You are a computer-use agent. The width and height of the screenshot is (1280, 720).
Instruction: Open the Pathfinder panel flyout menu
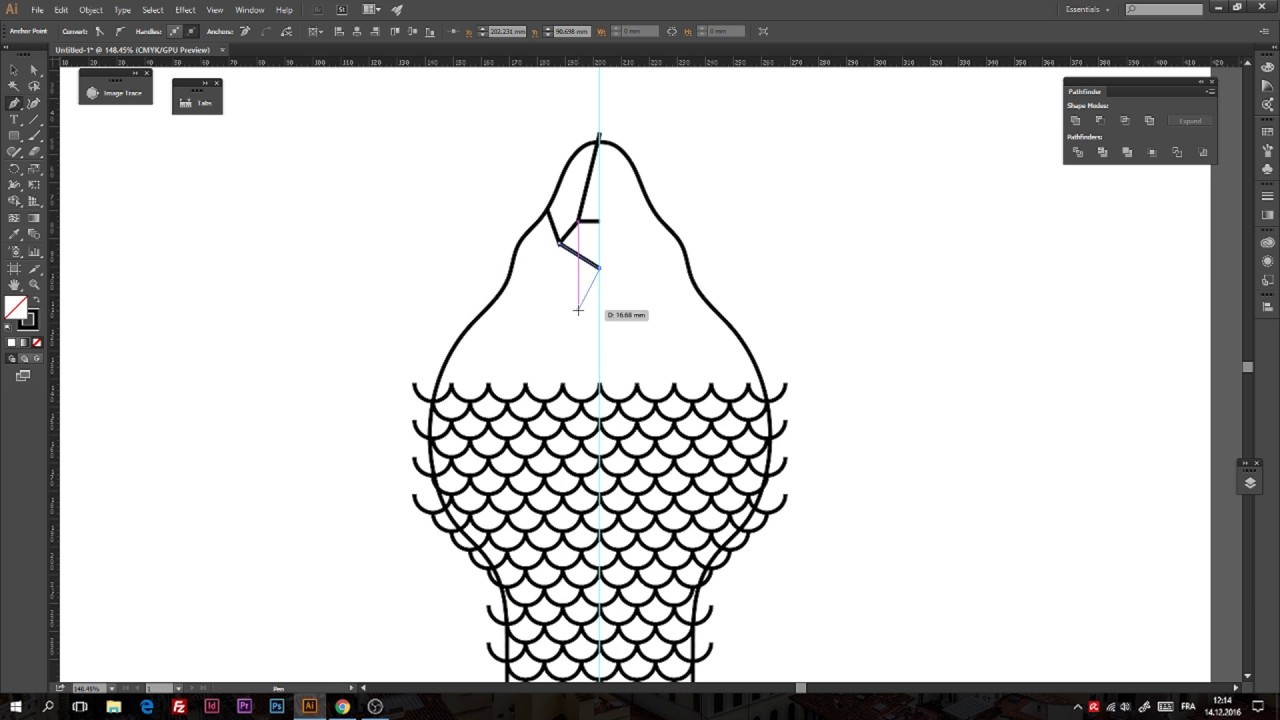click(1210, 92)
